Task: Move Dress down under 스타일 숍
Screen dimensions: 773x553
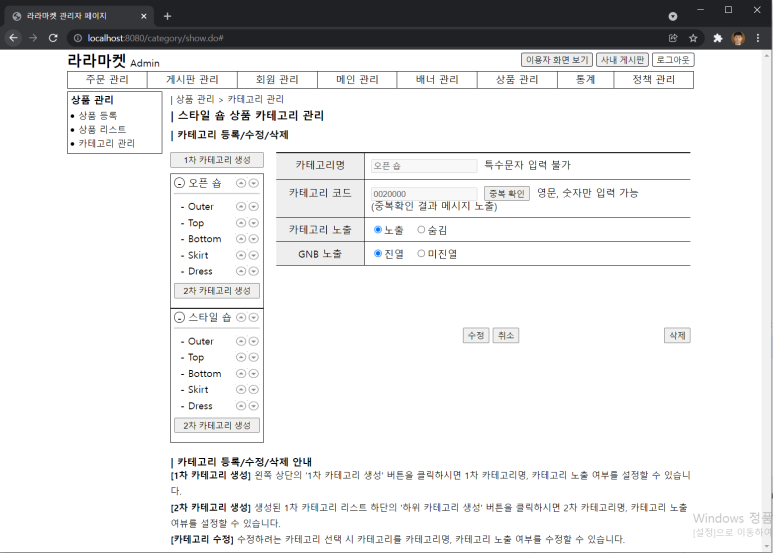Action: pyautogui.click(x=253, y=406)
